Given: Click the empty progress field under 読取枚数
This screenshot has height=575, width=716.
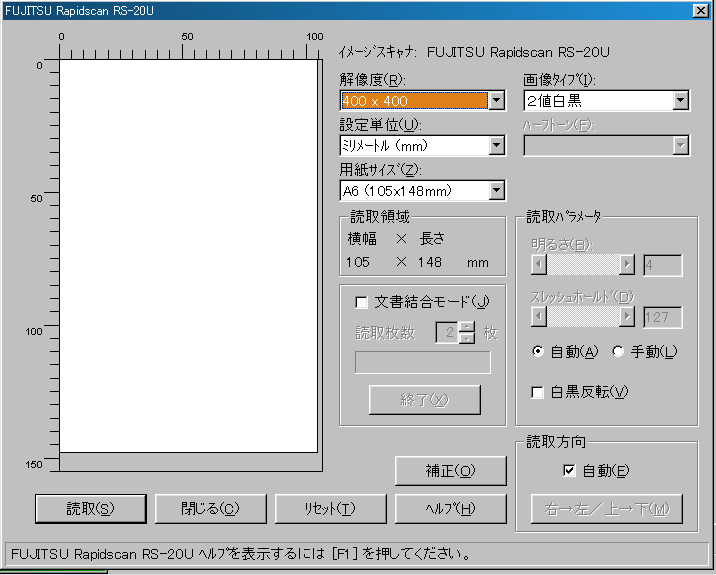Looking at the screenshot, I should point(423,362).
